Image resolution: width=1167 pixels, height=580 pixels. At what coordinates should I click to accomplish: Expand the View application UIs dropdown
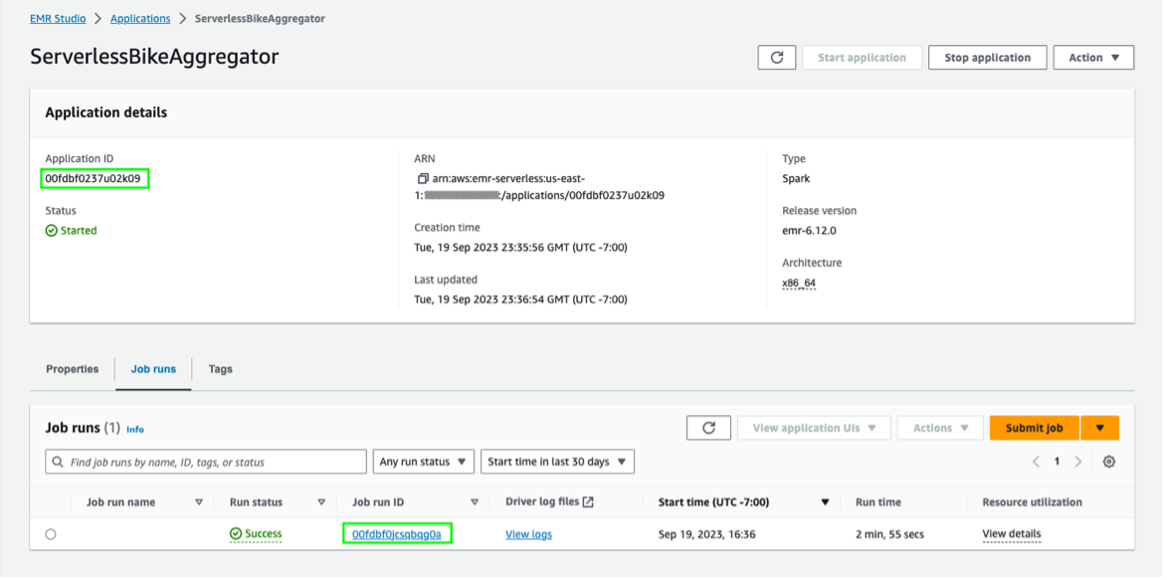[813, 428]
